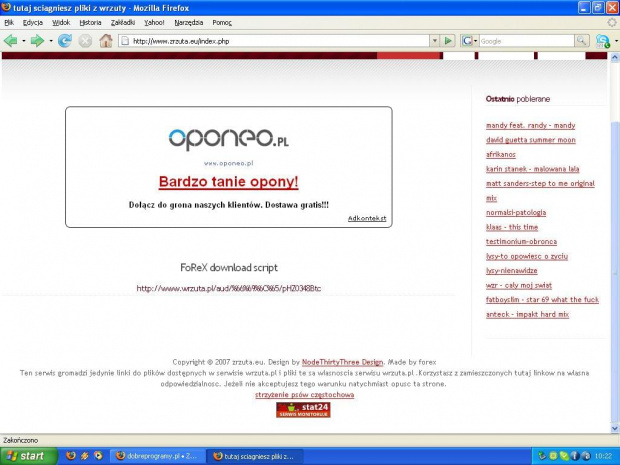Click the first green system tray icon
The image size is (620, 465).
pos(542,456)
